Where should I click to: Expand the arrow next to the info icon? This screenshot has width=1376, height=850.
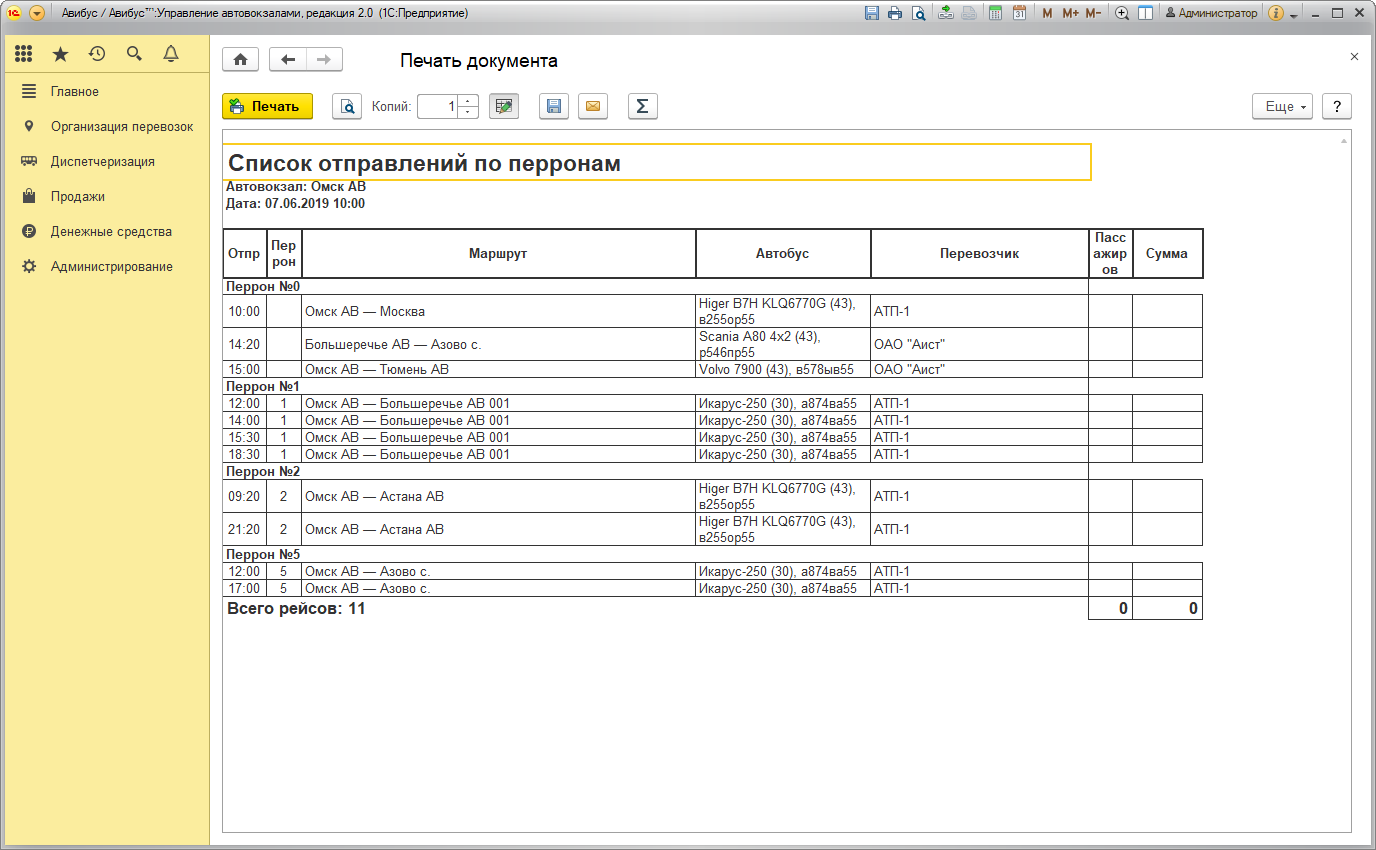click(1294, 15)
